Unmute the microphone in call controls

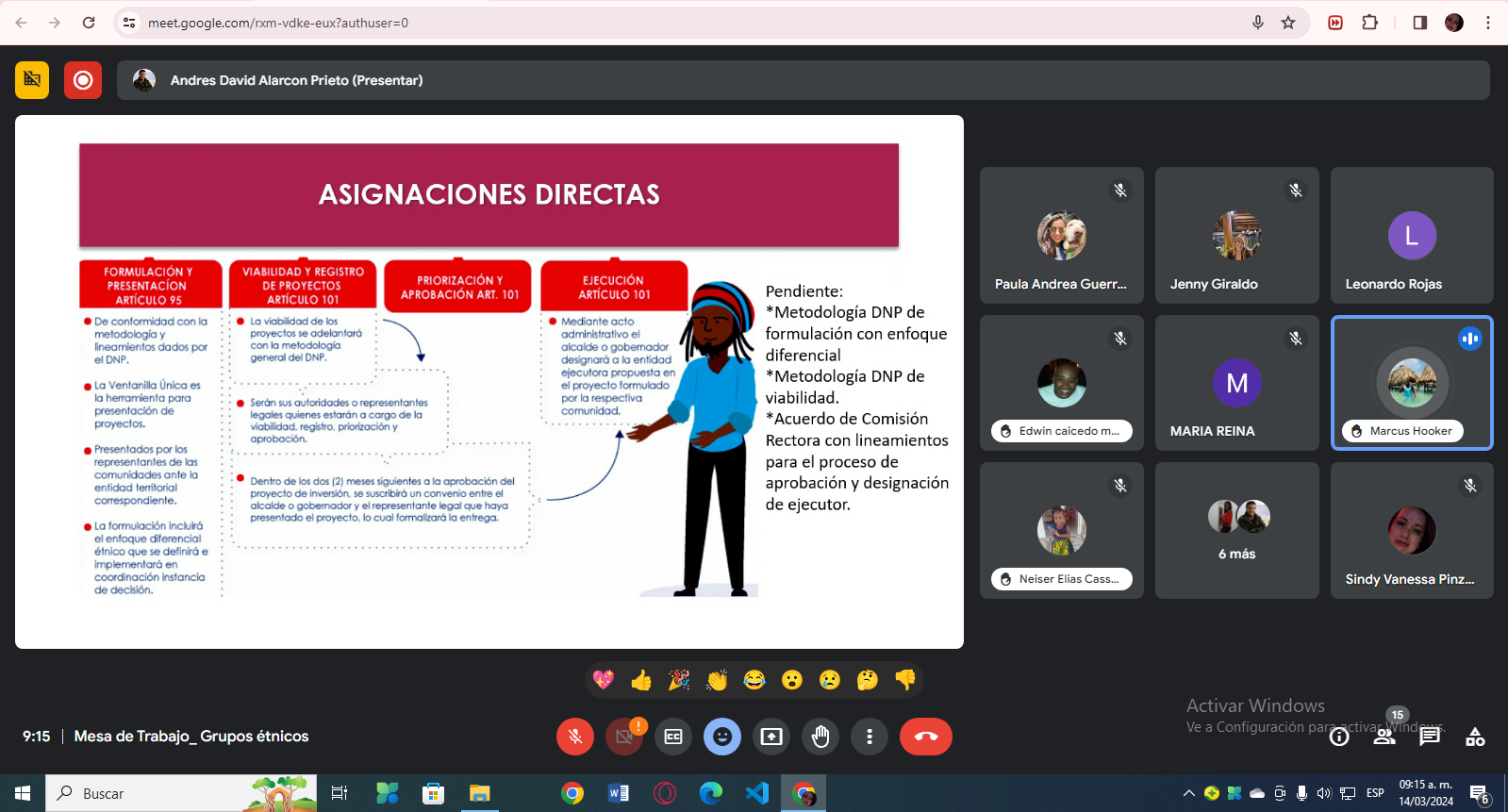point(575,737)
